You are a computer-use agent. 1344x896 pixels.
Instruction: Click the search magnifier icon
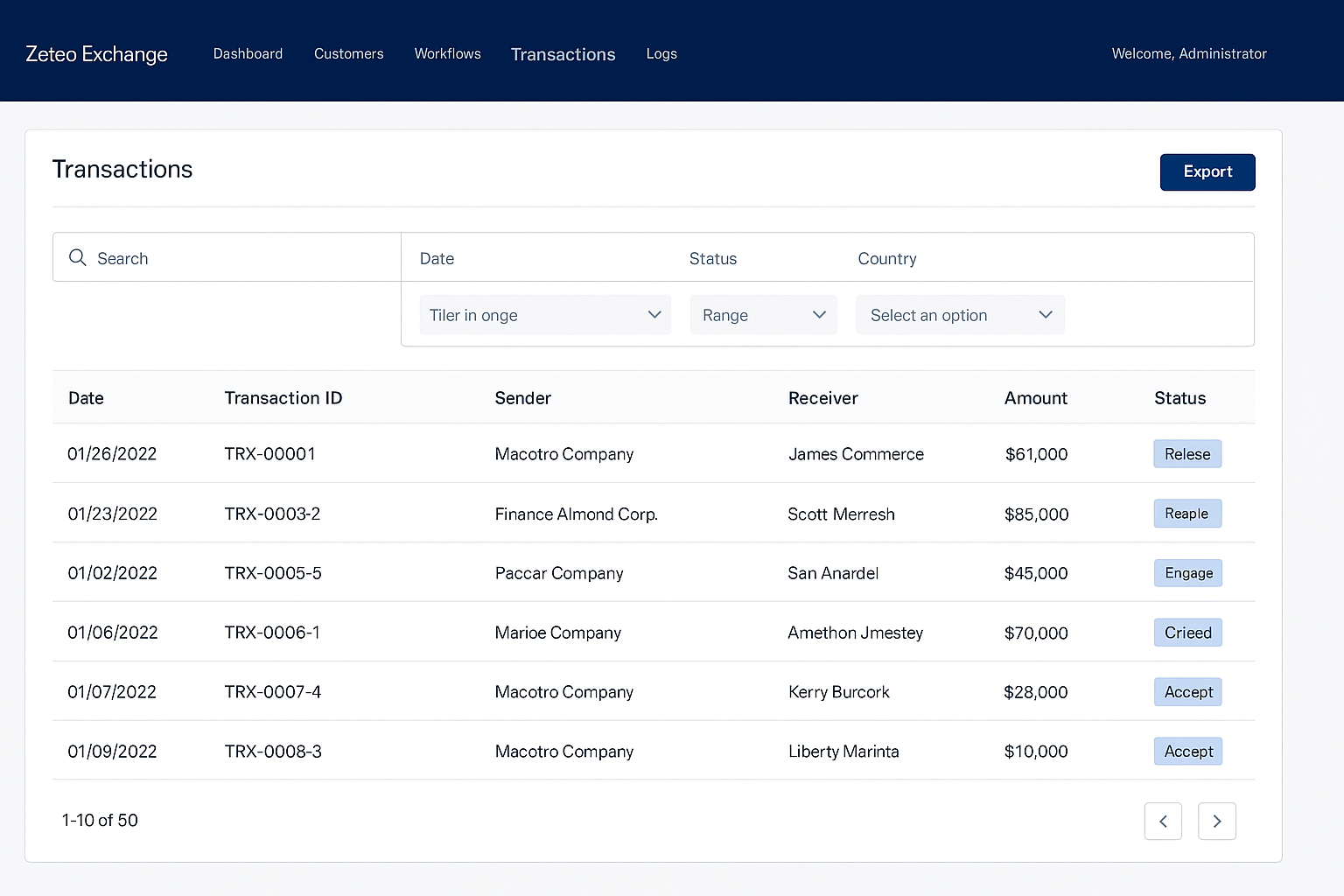click(77, 257)
